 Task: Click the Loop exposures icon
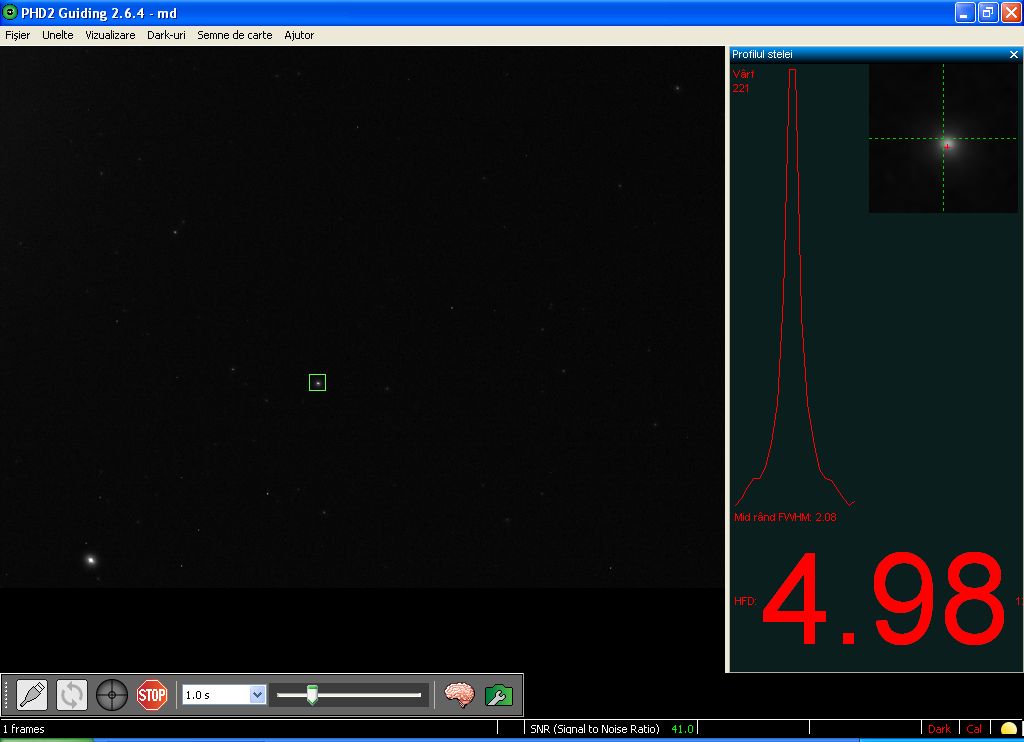(x=72, y=694)
